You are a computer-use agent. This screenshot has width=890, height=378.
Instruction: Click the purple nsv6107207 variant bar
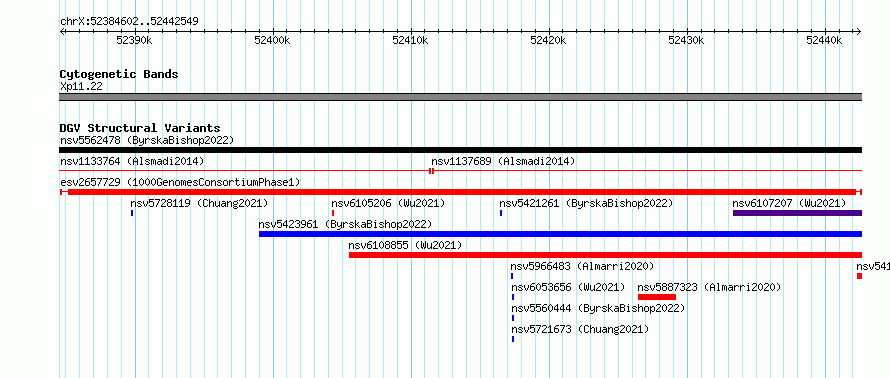(x=797, y=213)
